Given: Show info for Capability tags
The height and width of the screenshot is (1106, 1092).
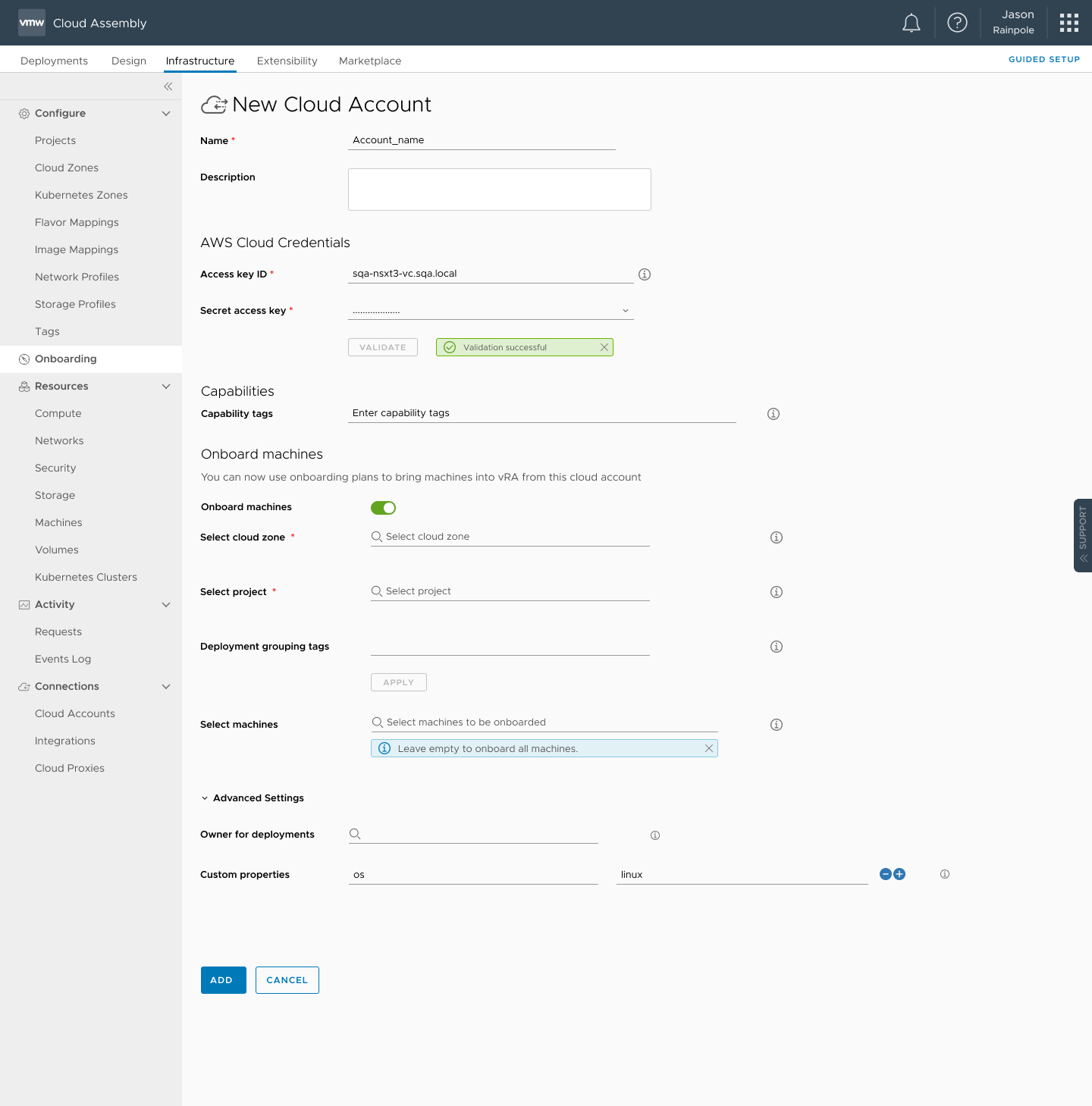Looking at the screenshot, I should (773, 414).
